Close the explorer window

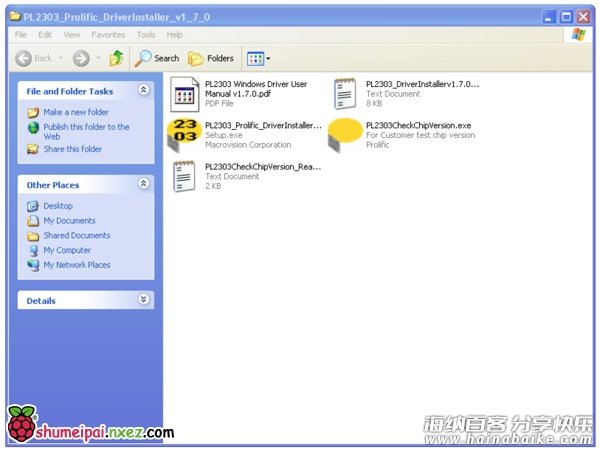[x=584, y=17]
